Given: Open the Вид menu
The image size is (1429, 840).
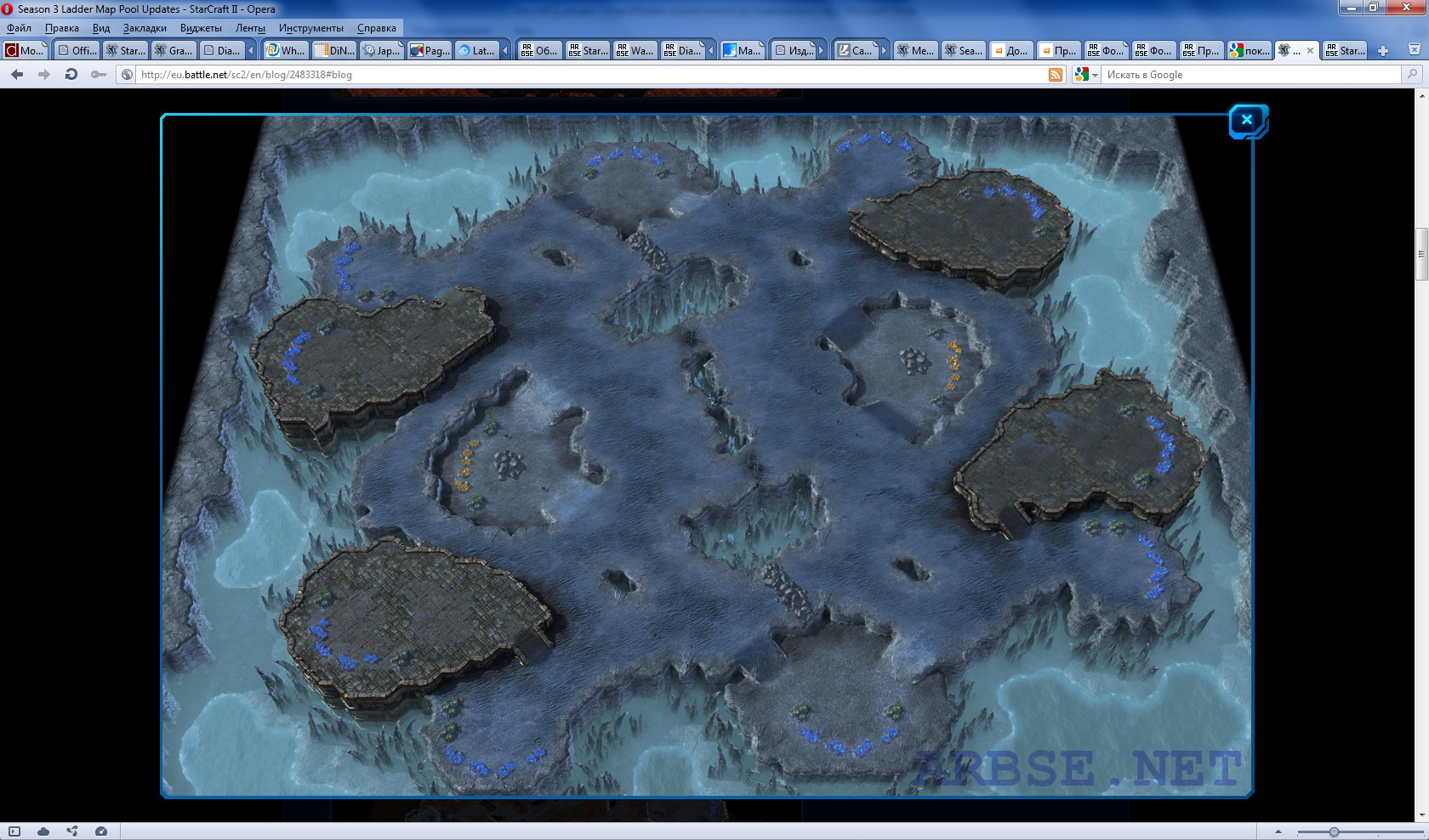Looking at the screenshot, I should pos(100,28).
